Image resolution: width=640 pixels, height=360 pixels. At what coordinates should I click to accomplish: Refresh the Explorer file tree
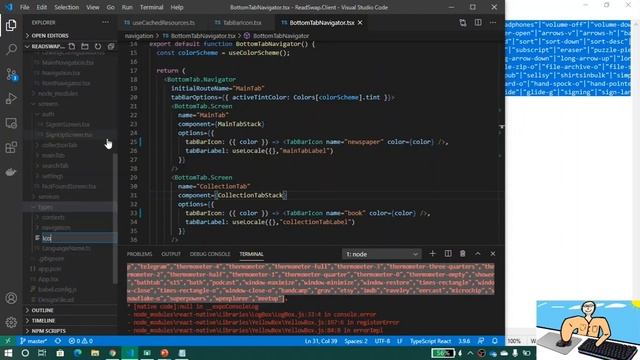tap(98, 46)
